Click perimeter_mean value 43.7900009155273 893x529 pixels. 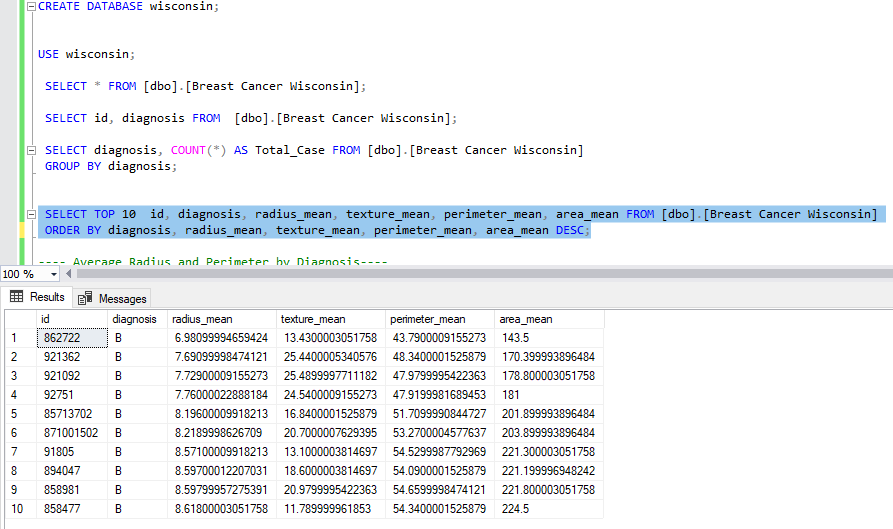tap(440, 338)
